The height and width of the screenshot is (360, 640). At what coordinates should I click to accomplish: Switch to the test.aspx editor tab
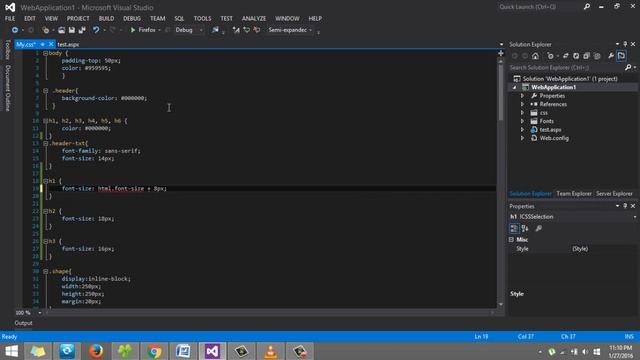click(68, 44)
